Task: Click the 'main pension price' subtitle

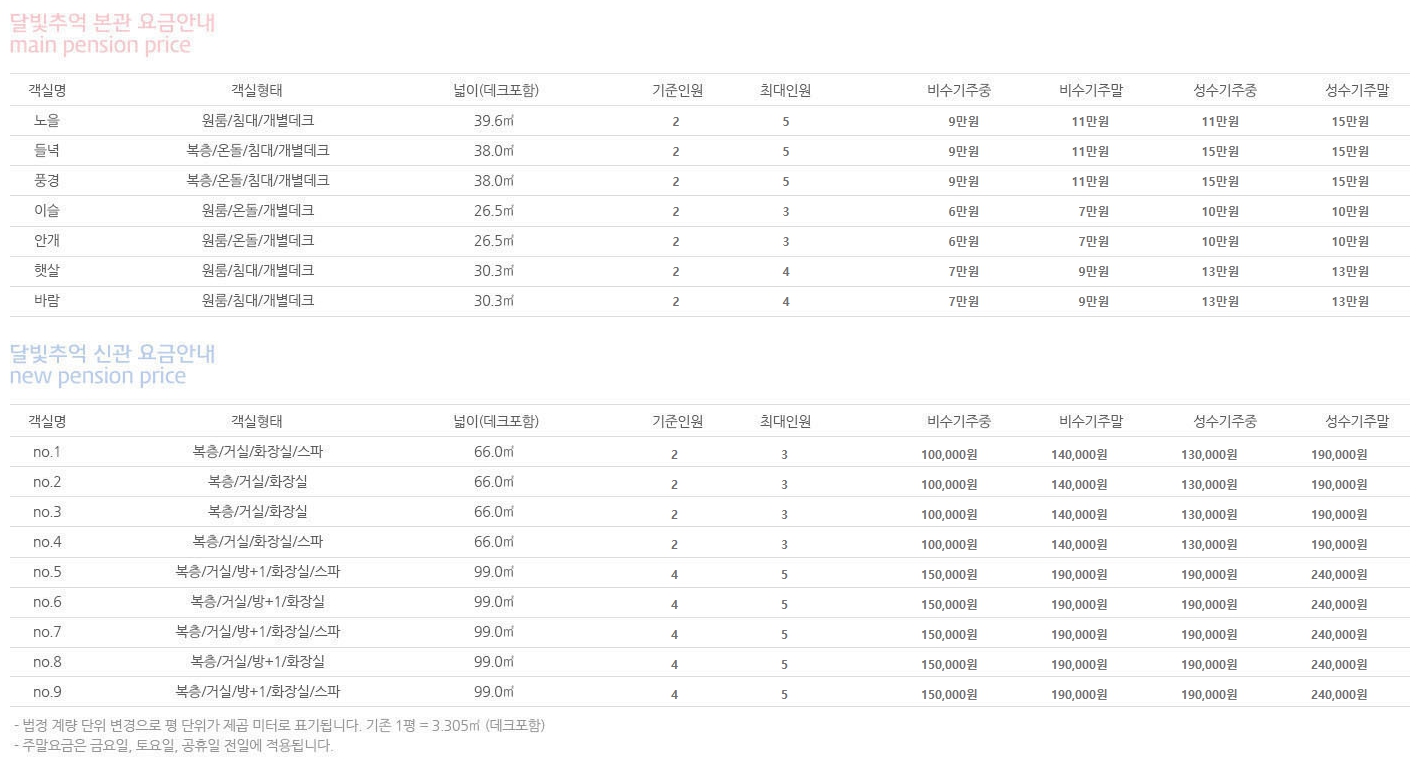Action: [100, 46]
